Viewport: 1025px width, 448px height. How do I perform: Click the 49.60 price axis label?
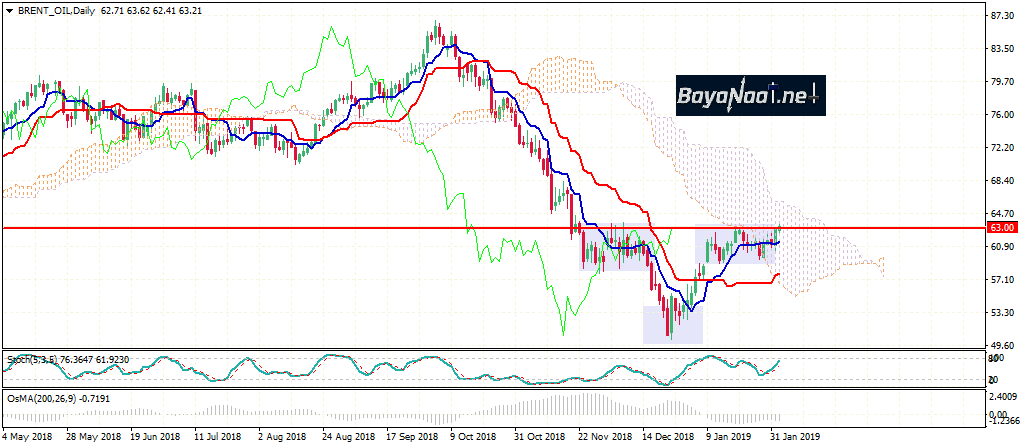tap(1003, 346)
